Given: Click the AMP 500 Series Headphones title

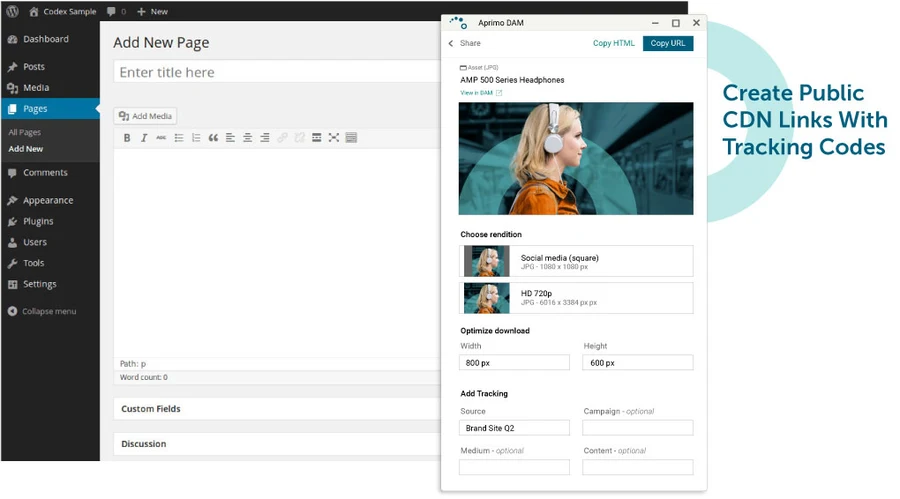Looking at the screenshot, I should click(512, 80).
